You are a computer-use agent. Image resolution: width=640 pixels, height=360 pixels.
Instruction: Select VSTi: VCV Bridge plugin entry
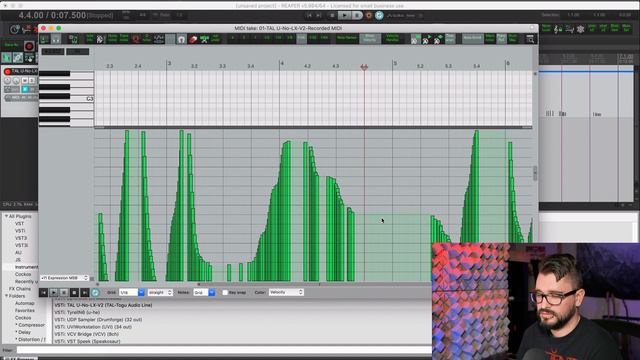coord(87,334)
